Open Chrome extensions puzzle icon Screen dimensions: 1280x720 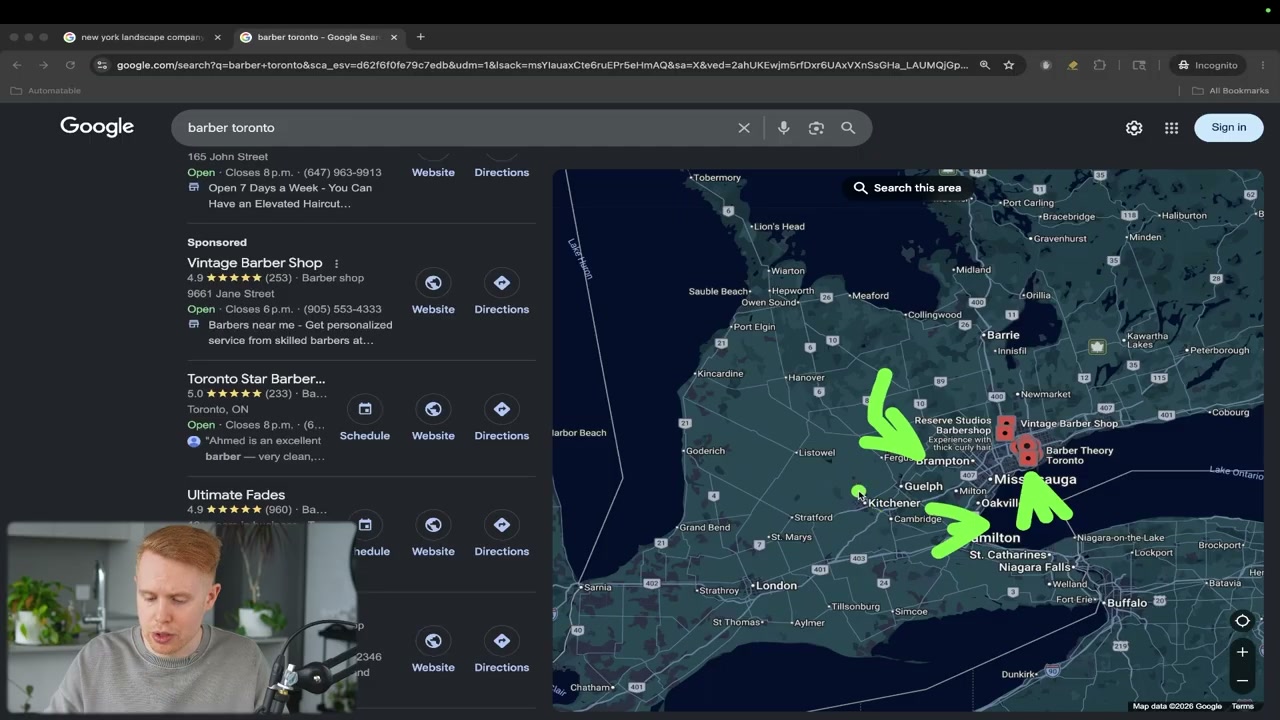click(1100, 65)
